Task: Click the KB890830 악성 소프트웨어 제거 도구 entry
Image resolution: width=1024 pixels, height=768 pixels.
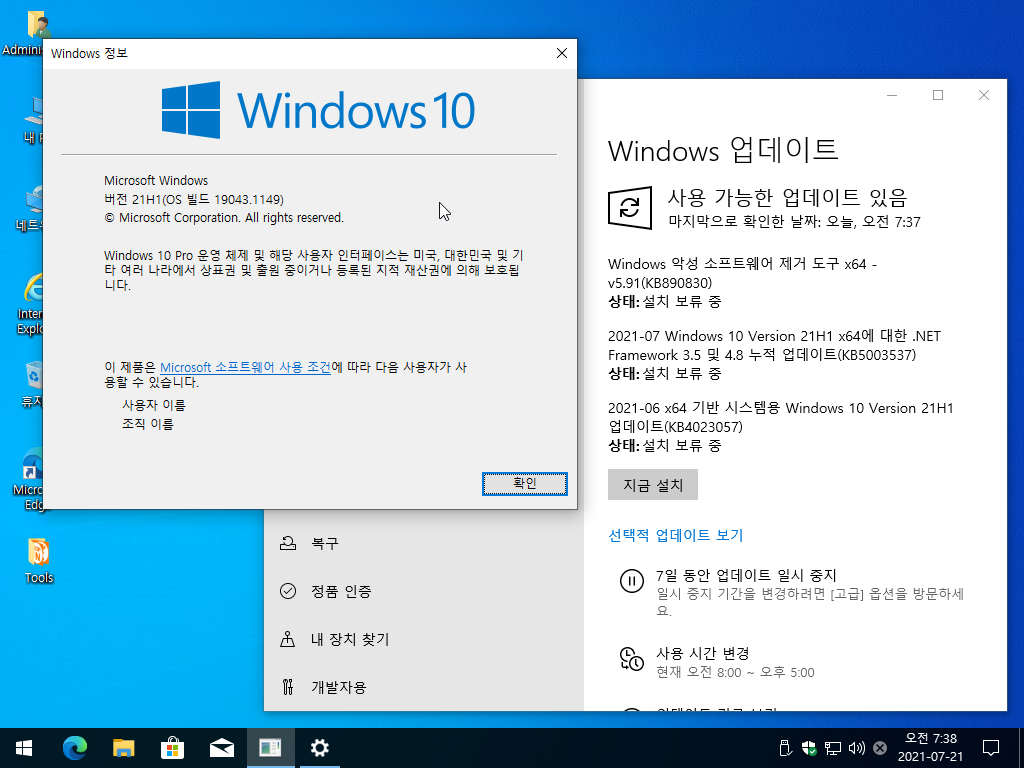Action: click(743, 283)
